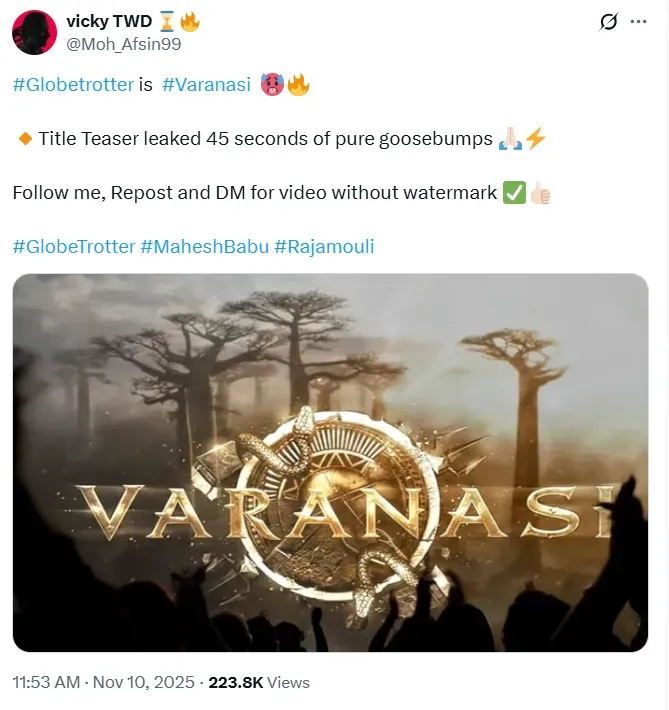Click the lightning bolt emoji

(x=535, y=139)
